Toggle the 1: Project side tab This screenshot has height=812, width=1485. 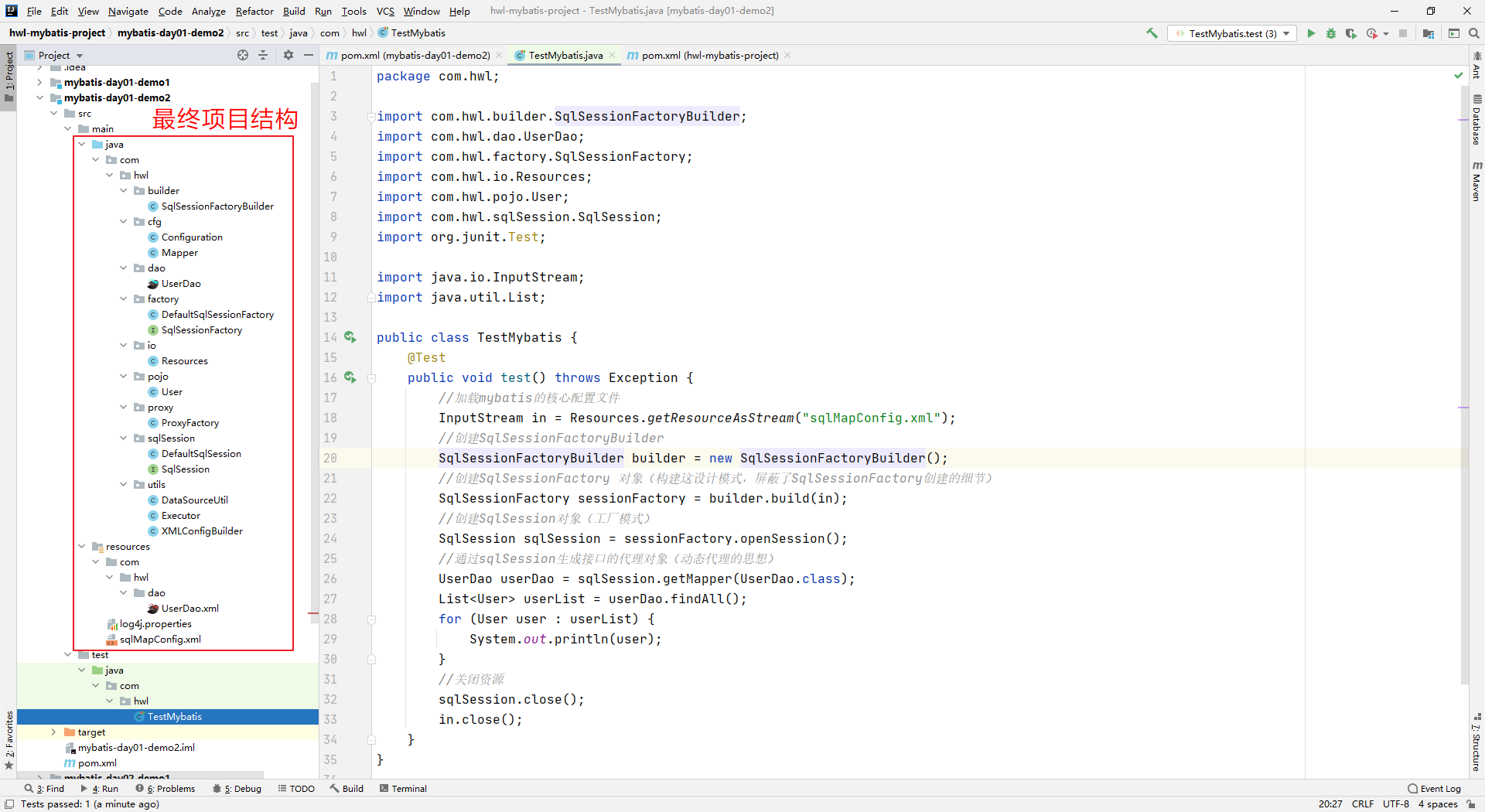coord(9,78)
